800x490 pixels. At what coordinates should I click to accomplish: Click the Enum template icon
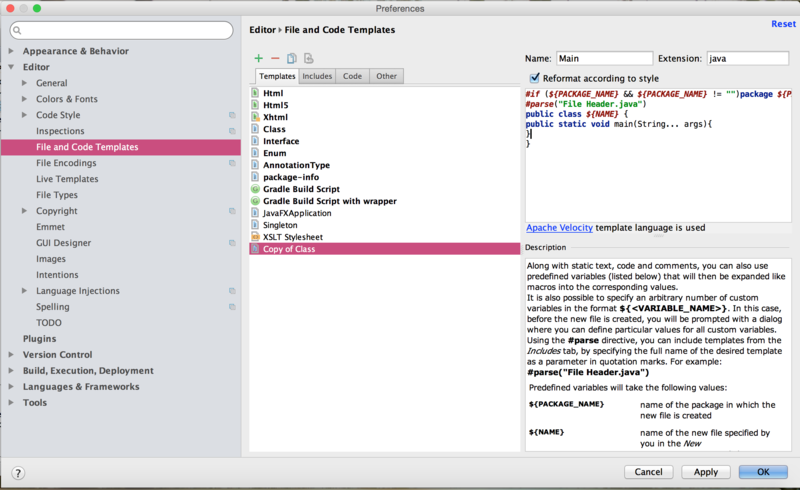tap(255, 153)
